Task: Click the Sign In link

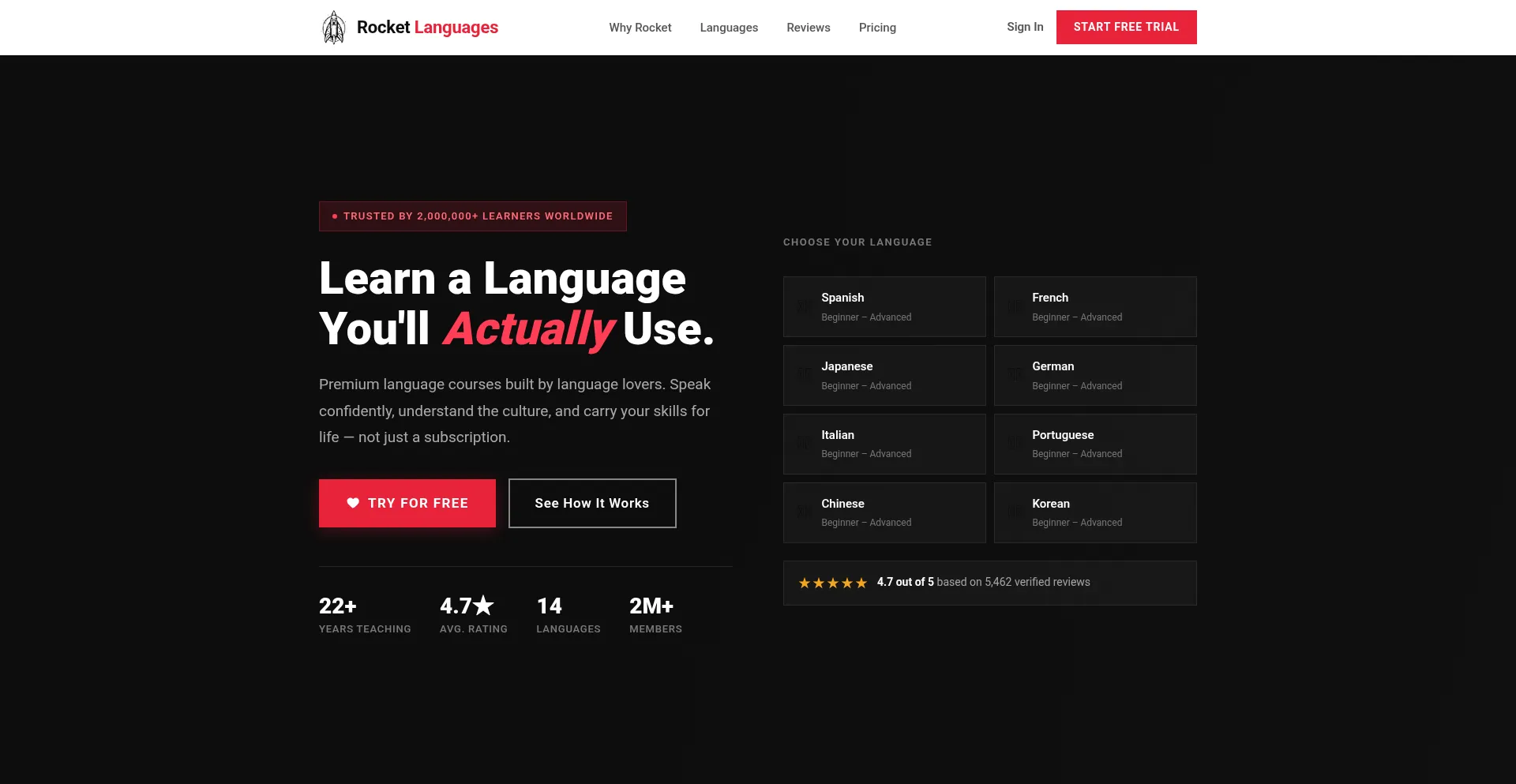Action: [1025, 27]
